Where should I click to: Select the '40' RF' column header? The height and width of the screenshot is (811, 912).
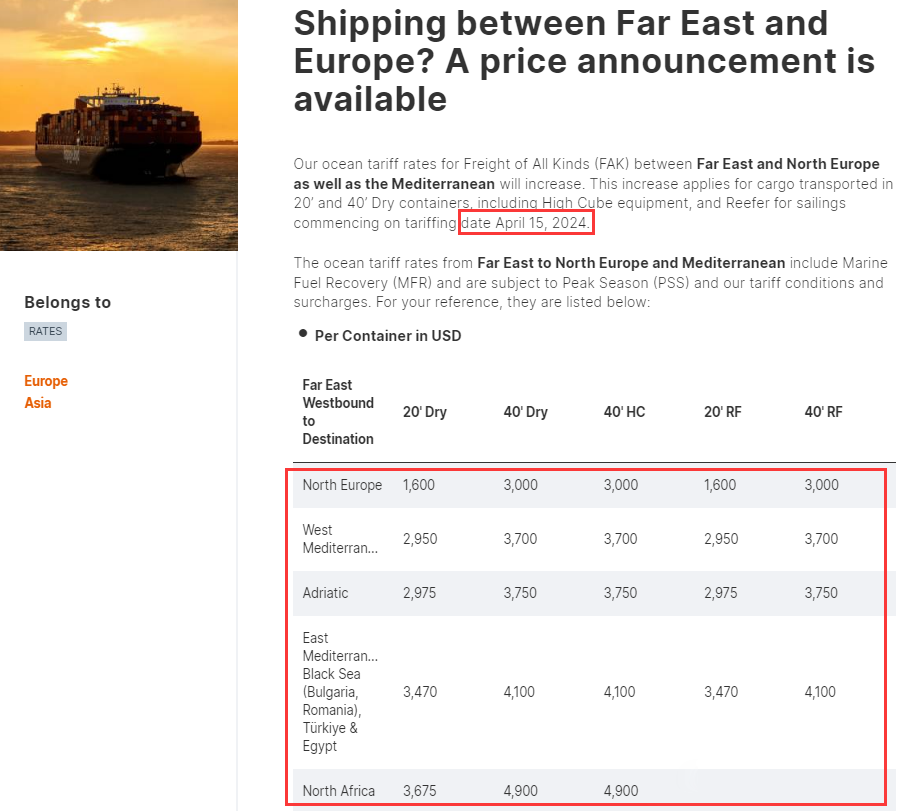coord(824,412)
